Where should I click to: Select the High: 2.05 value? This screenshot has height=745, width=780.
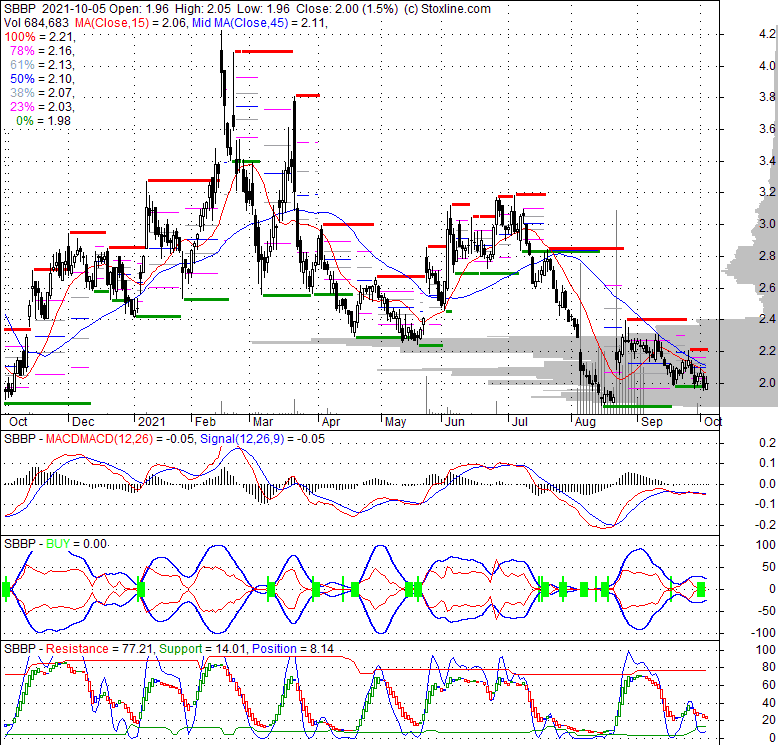tap(202, 8)
